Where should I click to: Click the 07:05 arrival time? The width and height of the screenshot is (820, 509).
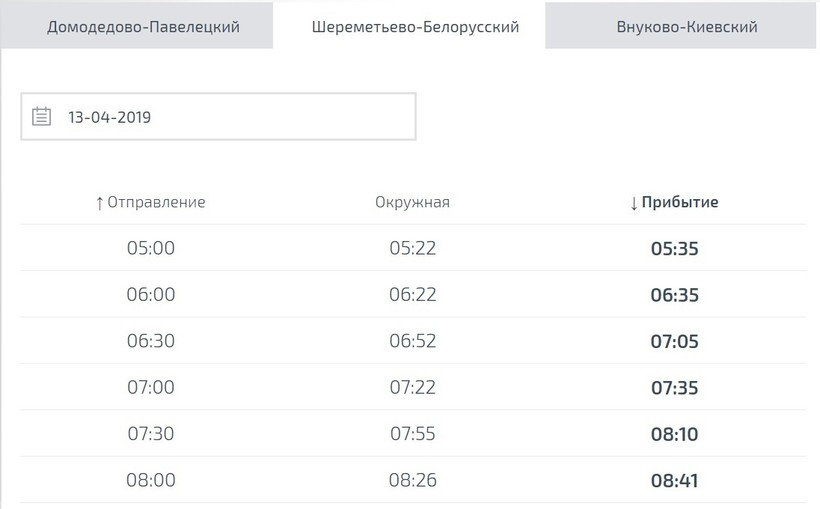click(x=674, y=341)
